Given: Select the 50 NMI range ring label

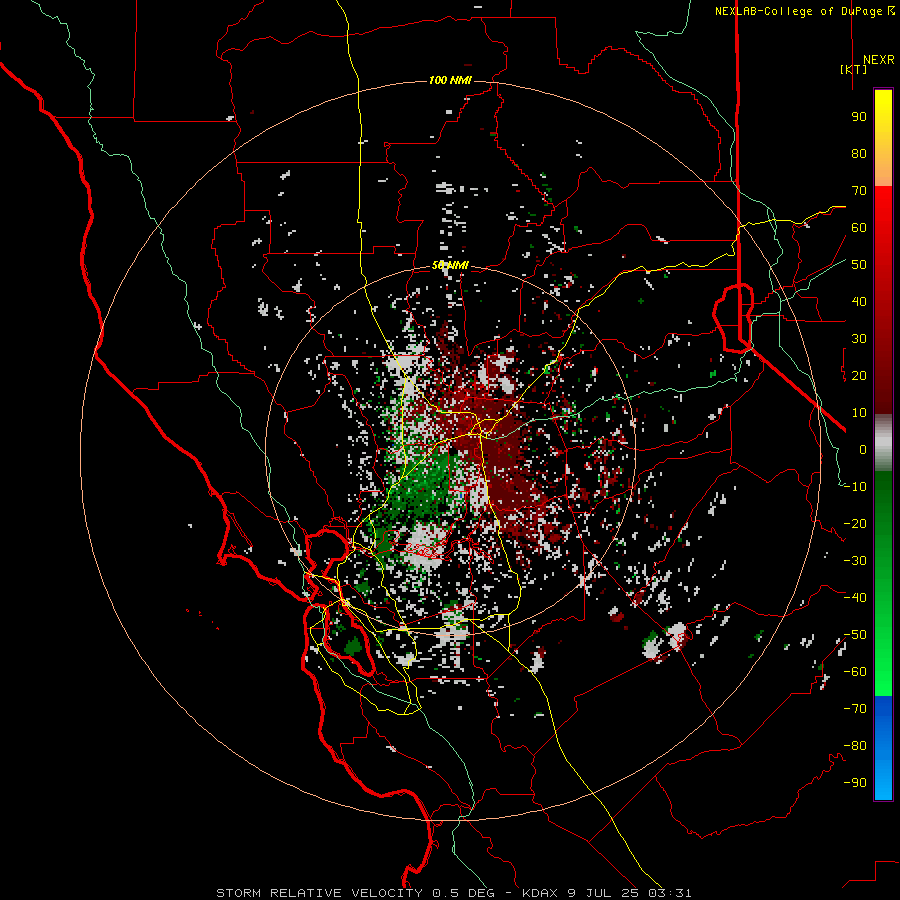Looking at the screenshot, I should click(x=450, y=265).
